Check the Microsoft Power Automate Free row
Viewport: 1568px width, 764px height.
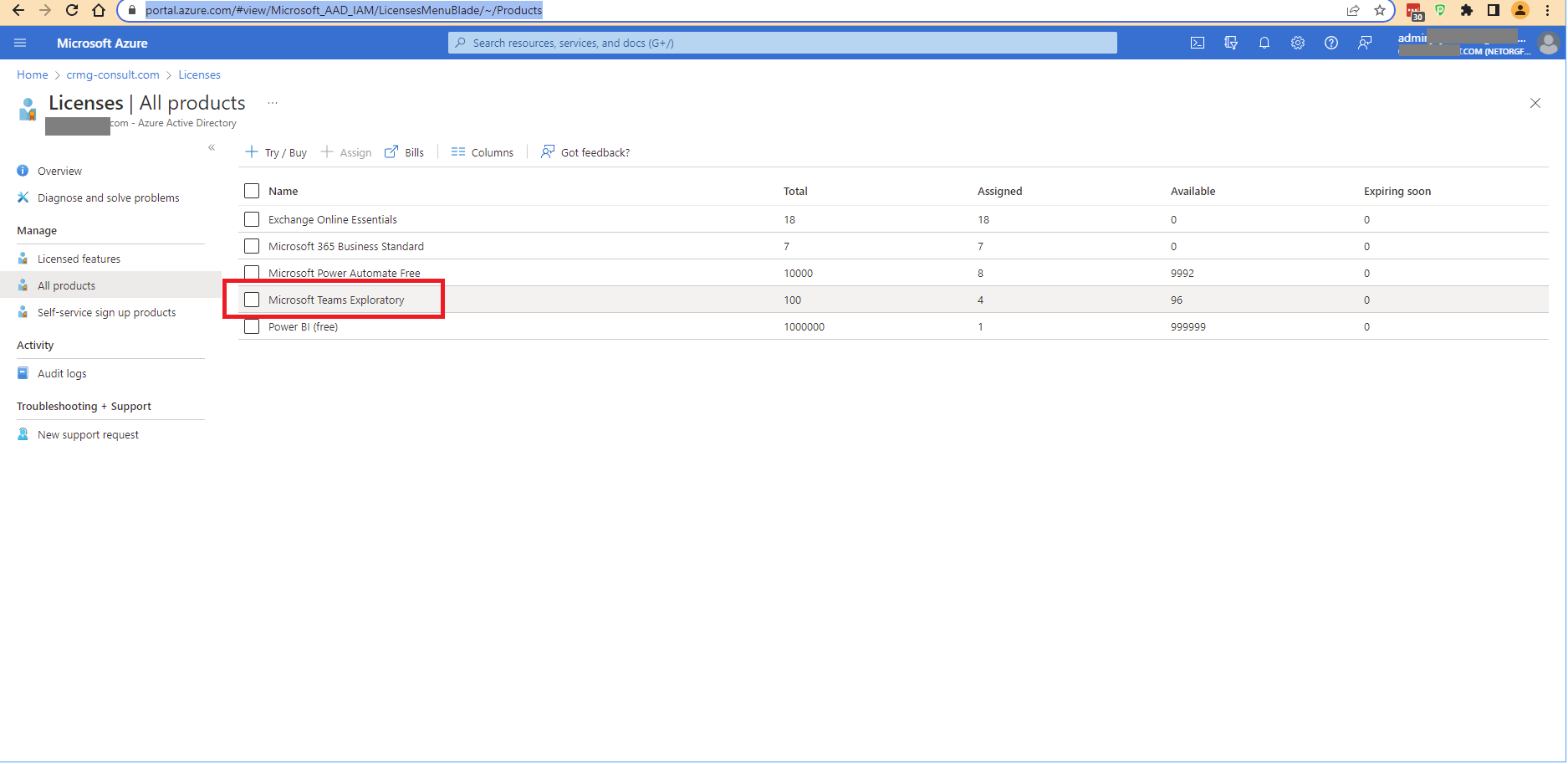click(252, 273)
